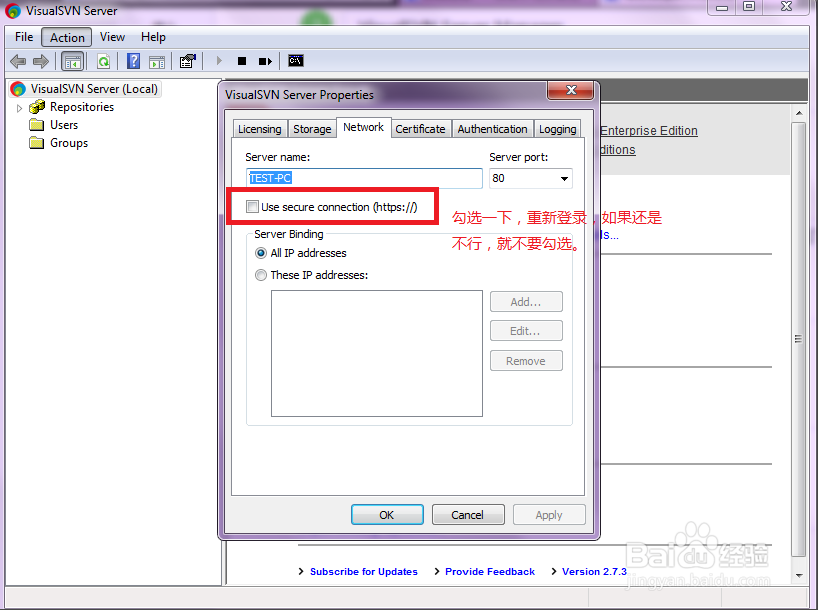Screen dimensions: 818x610
Task: Open the Help toolbar icon
Action: pyautogui.click(x=134, y=61)
